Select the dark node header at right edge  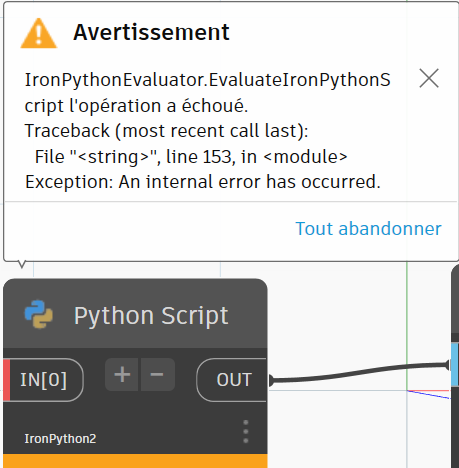click(x=455, y=300)
